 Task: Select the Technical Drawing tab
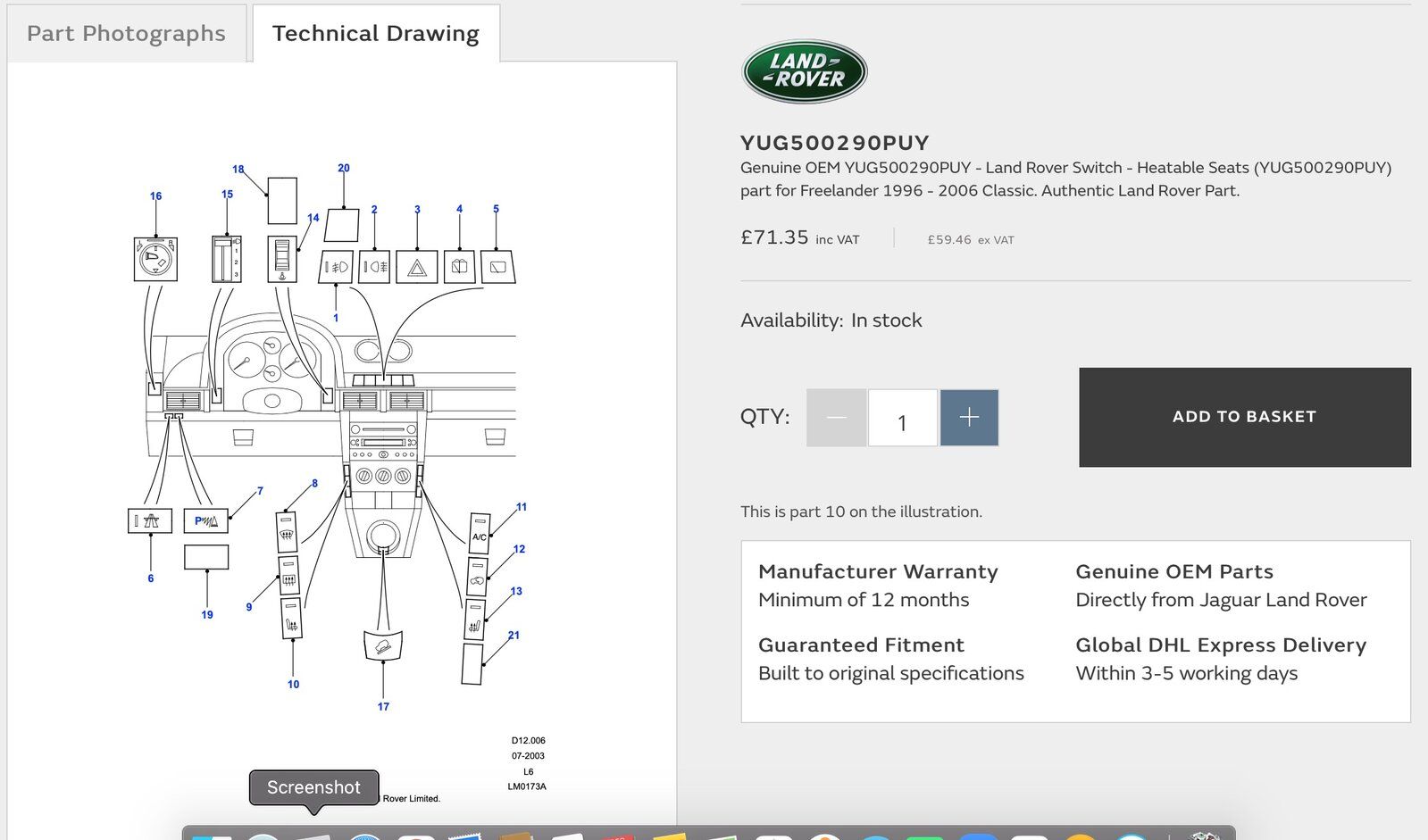coord(376,33)
